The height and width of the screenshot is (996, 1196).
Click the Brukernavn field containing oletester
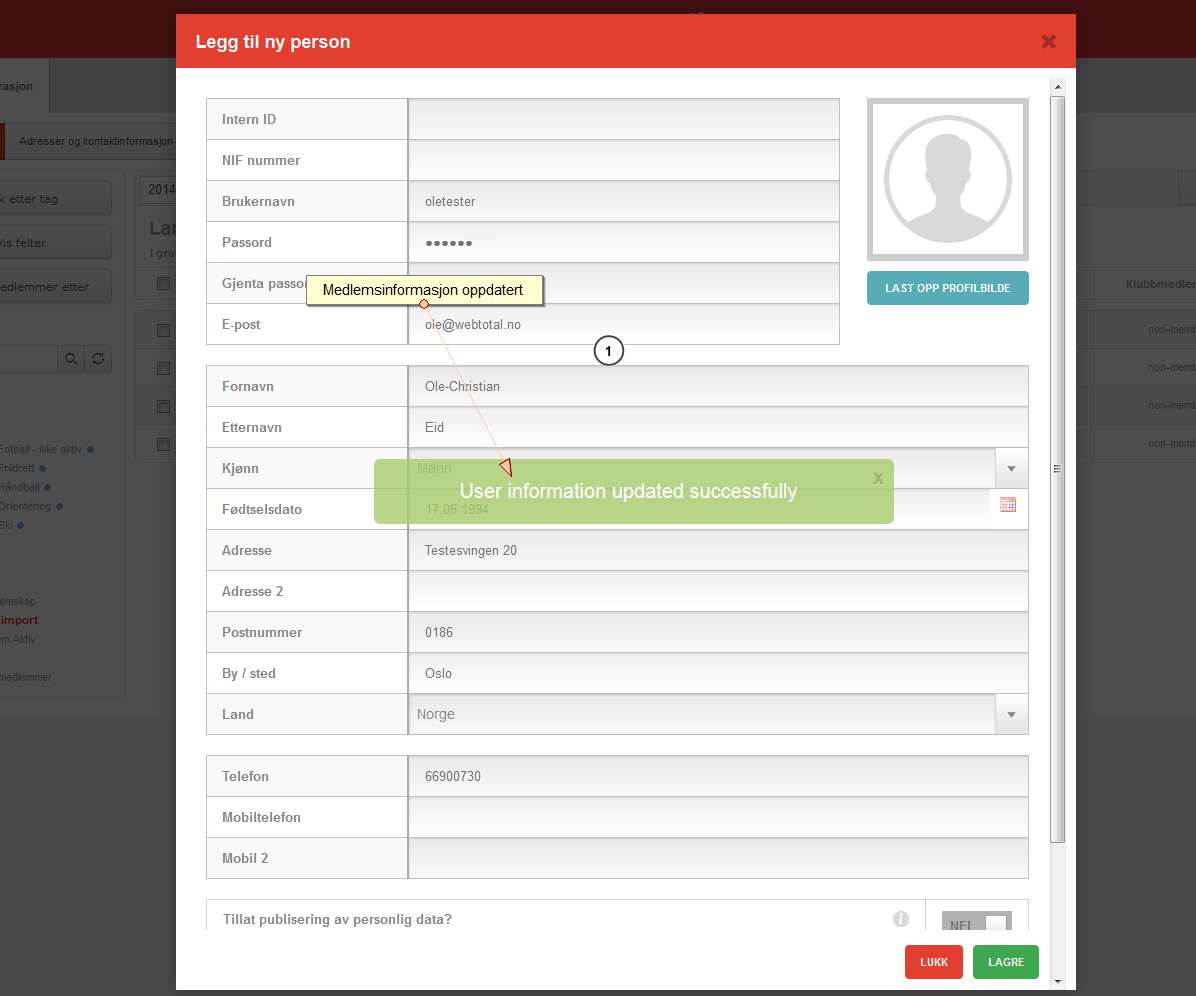624,201
